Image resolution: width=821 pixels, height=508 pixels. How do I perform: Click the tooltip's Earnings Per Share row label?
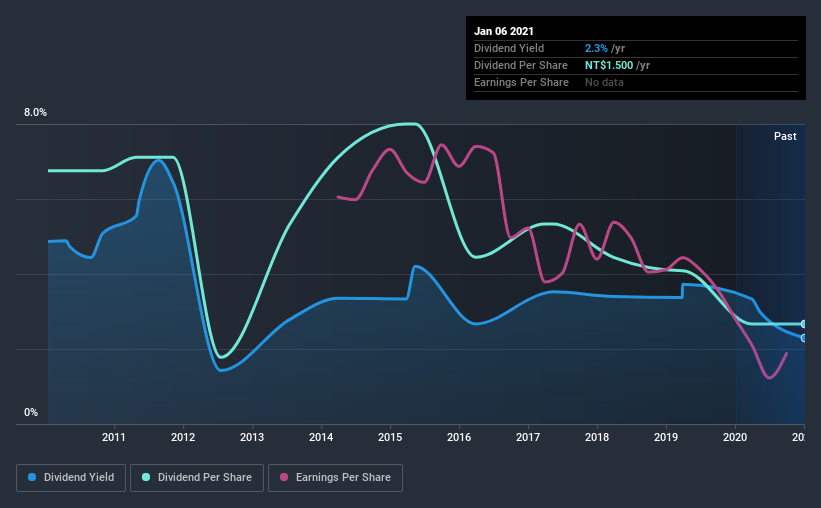coord(521,82)
